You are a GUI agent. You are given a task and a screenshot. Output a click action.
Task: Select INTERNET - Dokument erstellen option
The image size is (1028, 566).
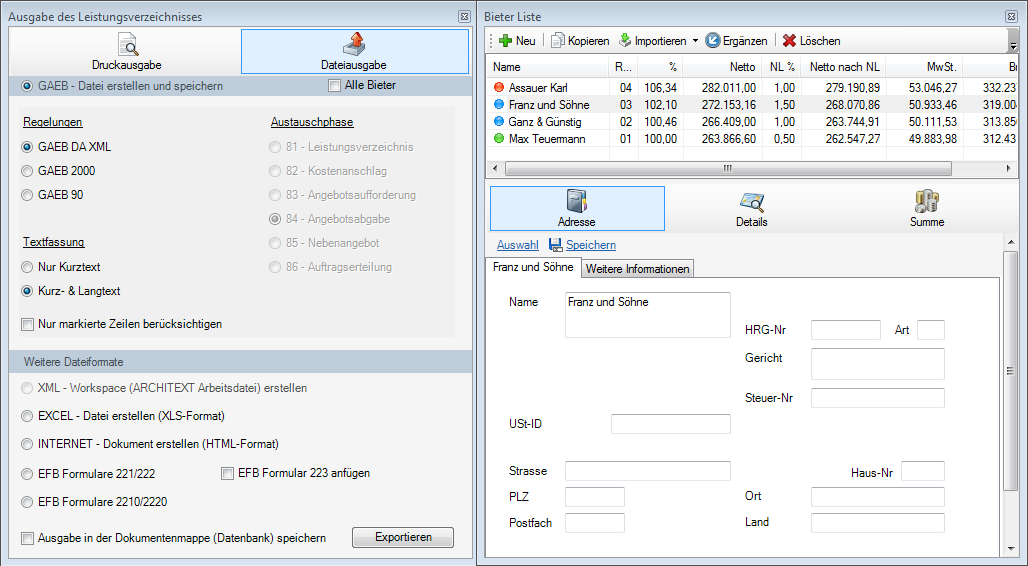pyautogui.click(x=27, y=444)
